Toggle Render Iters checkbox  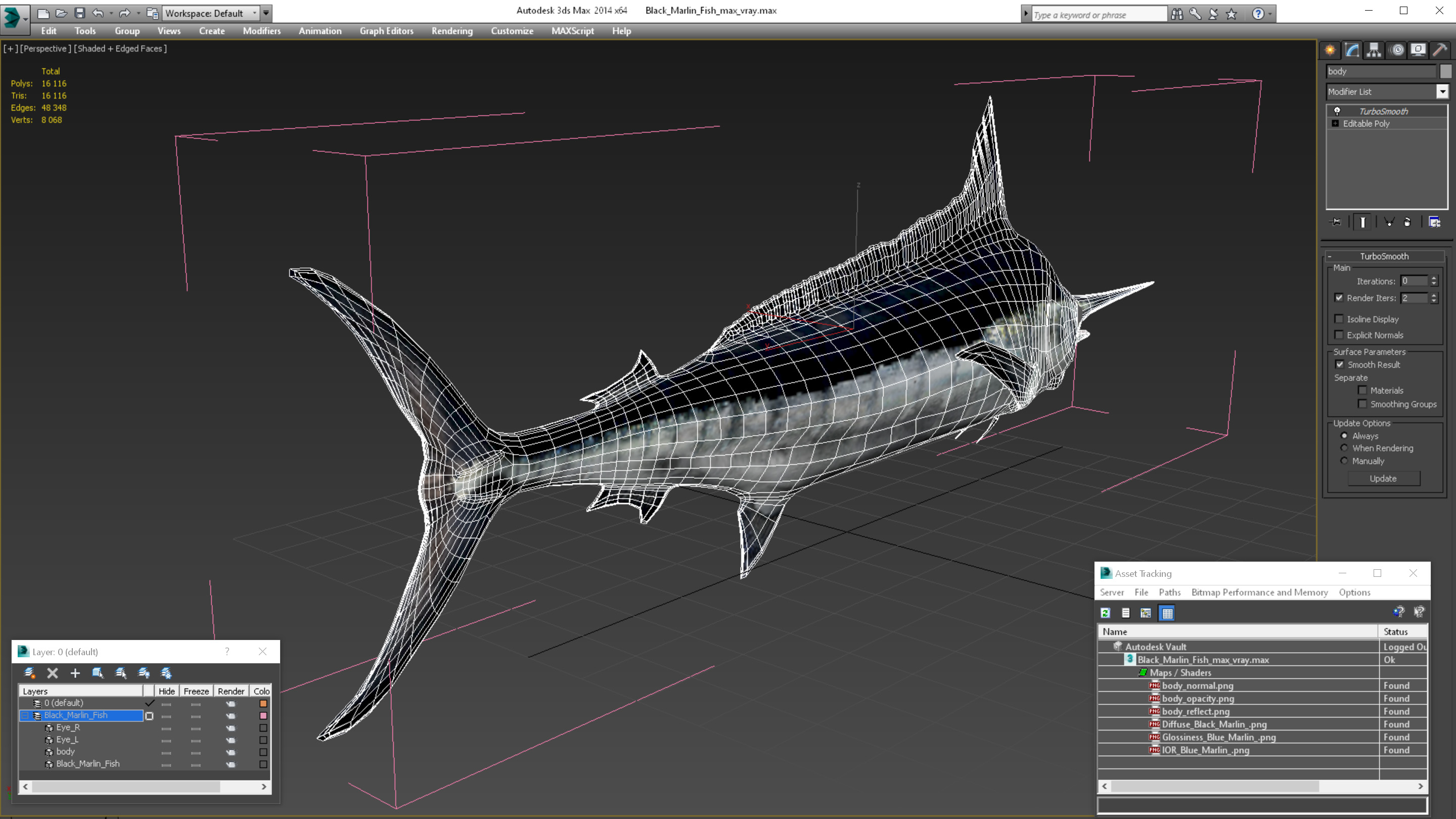point(1339,298)
